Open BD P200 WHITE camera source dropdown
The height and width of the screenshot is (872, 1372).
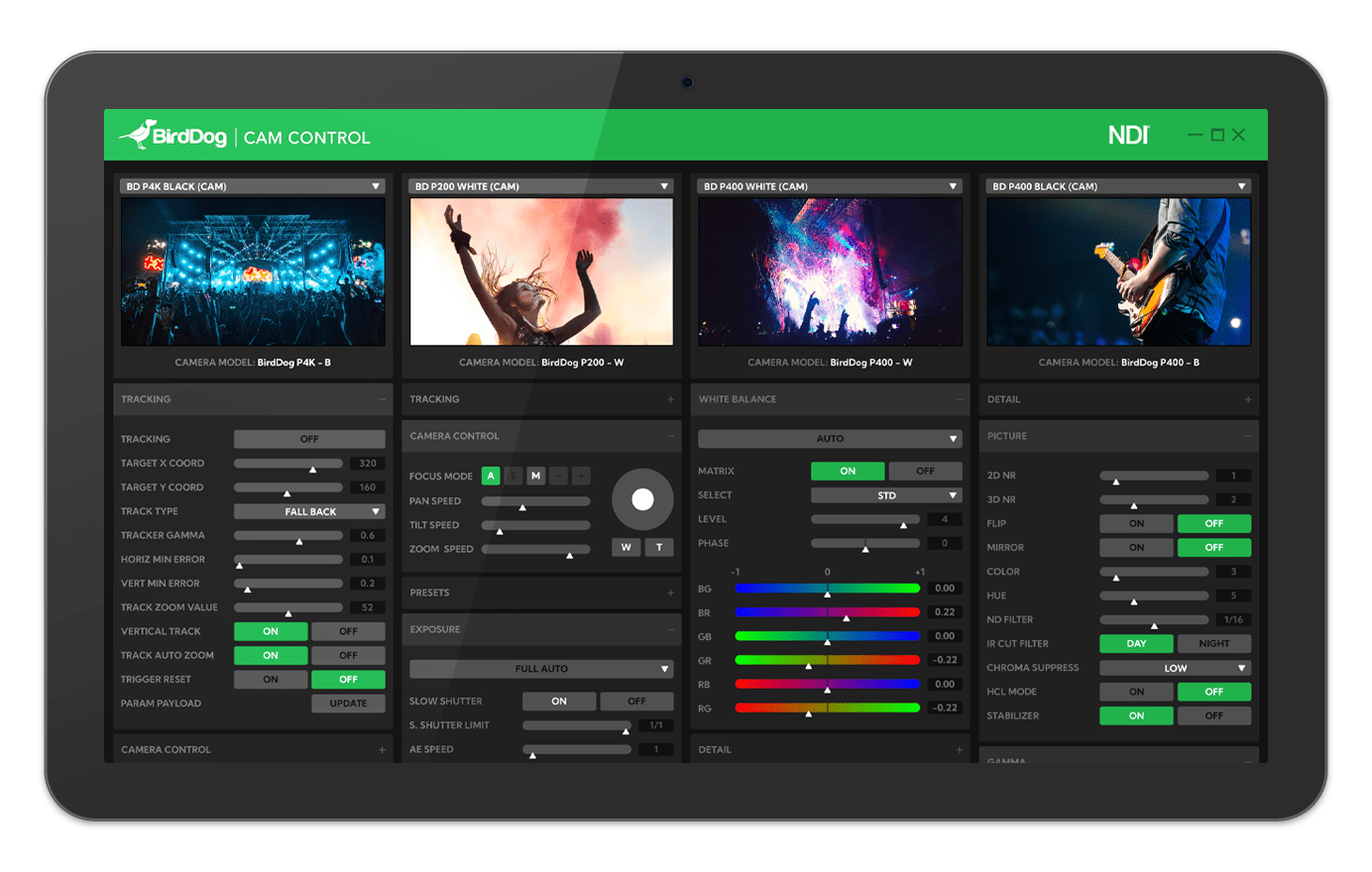[x=541, y=186]
